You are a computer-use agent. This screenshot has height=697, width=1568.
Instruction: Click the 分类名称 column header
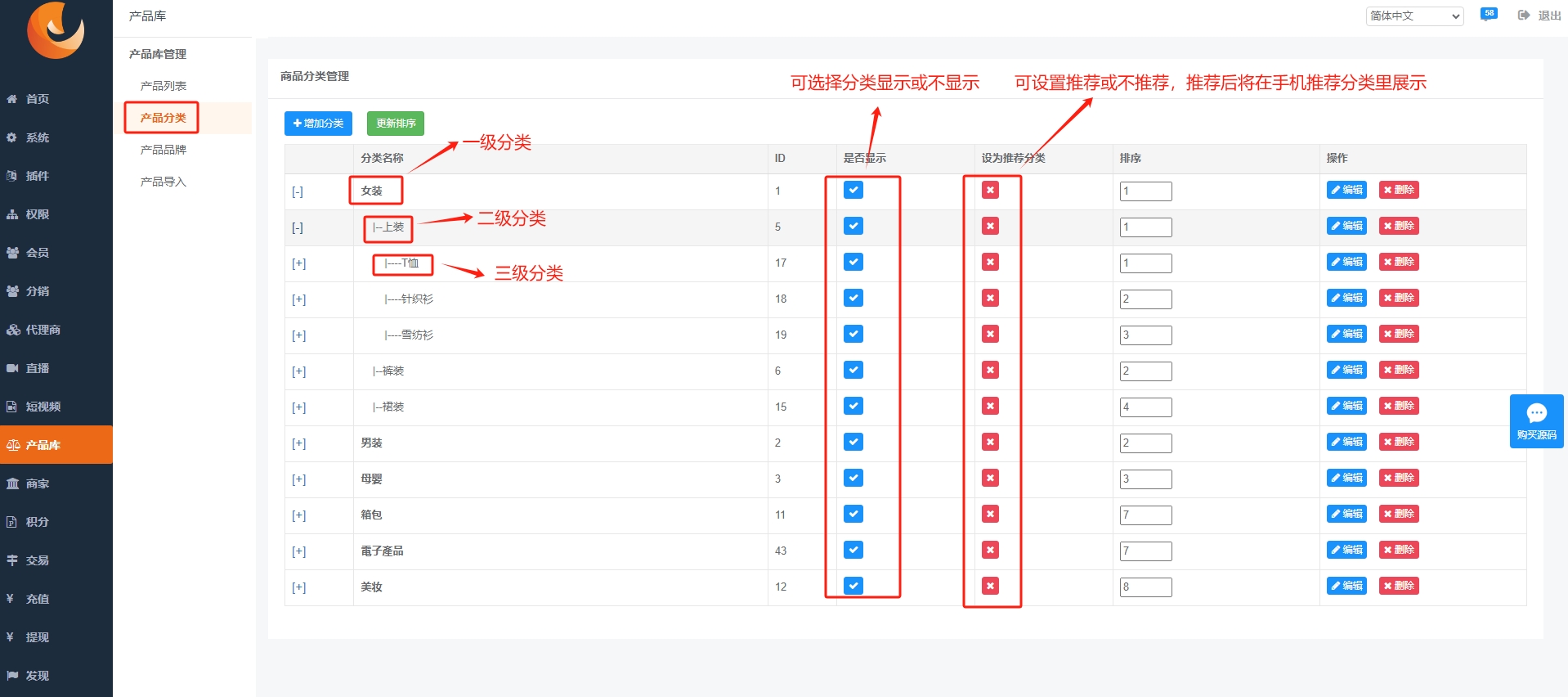382,159
